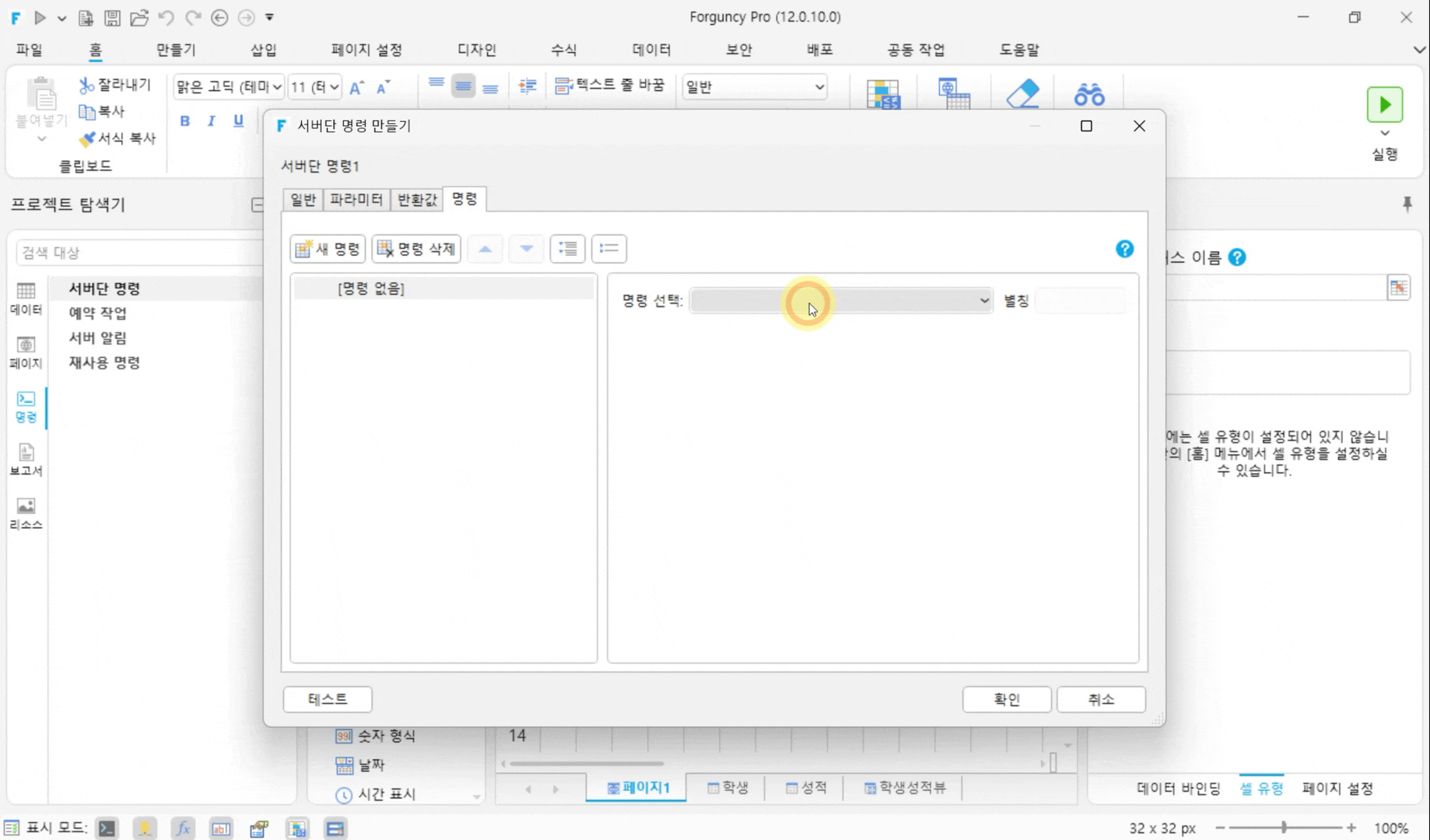1430x840 pixels.
Task: Click the collapse-all list icon in the command toolbar
Action: click(x=608, y=249)
